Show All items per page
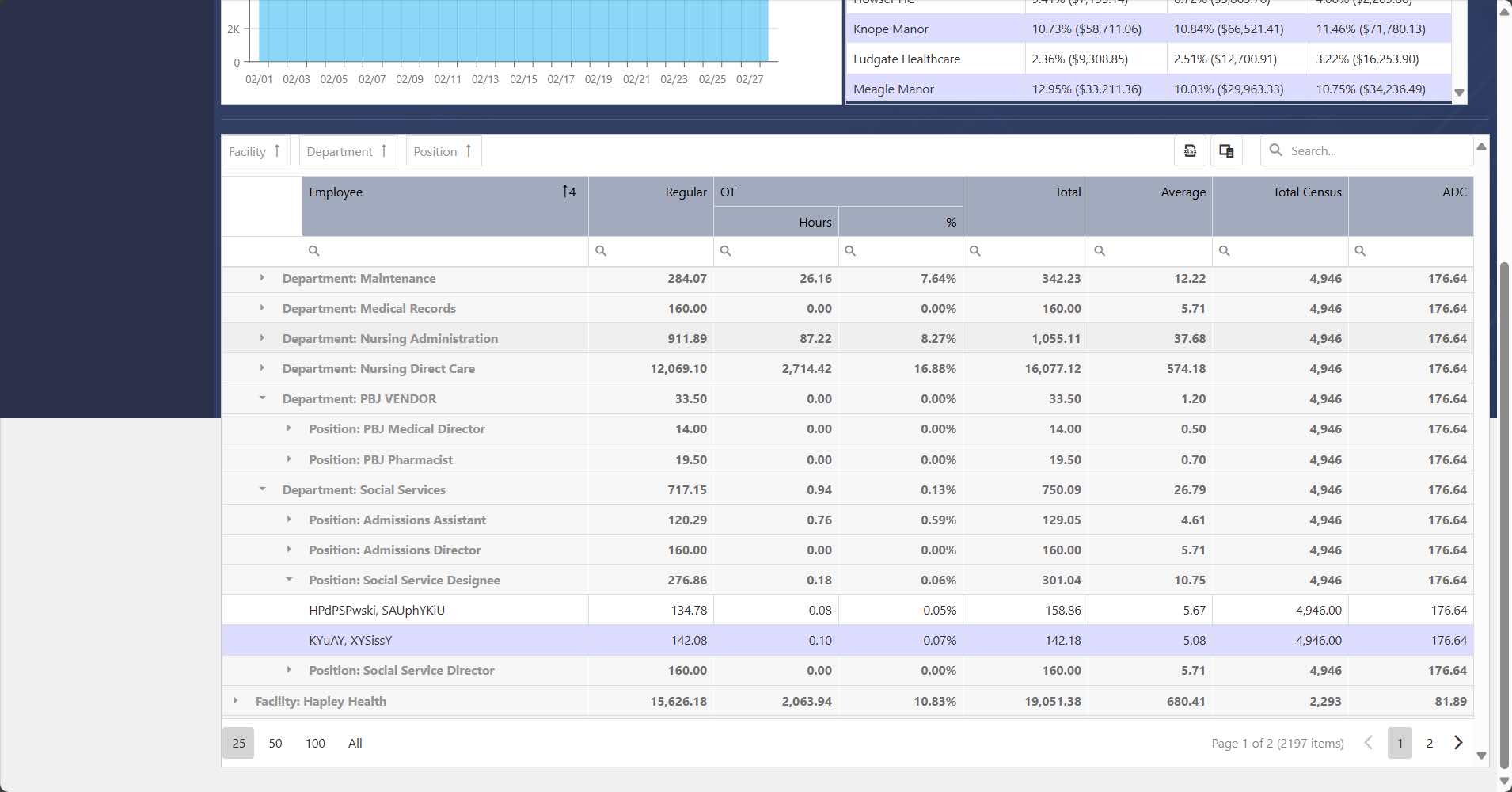Image resolution: width=1512 pixels, height=792 pixels. 355,743
